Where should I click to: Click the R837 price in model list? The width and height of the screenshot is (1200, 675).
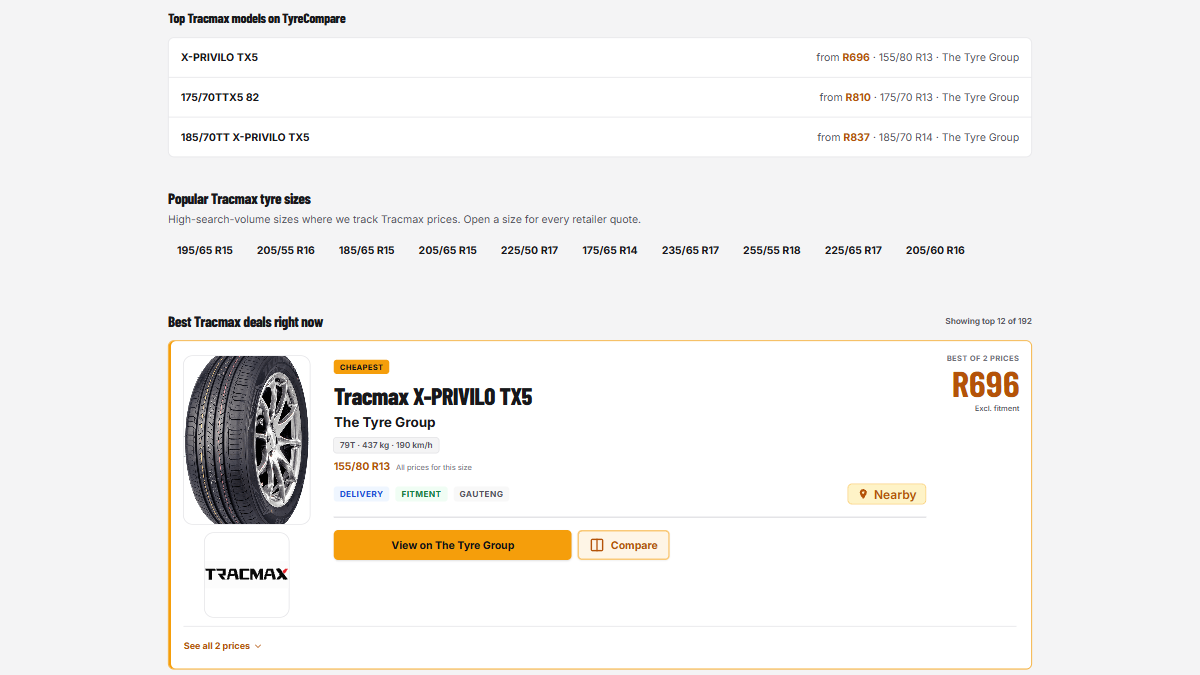(x=856, y=137)
